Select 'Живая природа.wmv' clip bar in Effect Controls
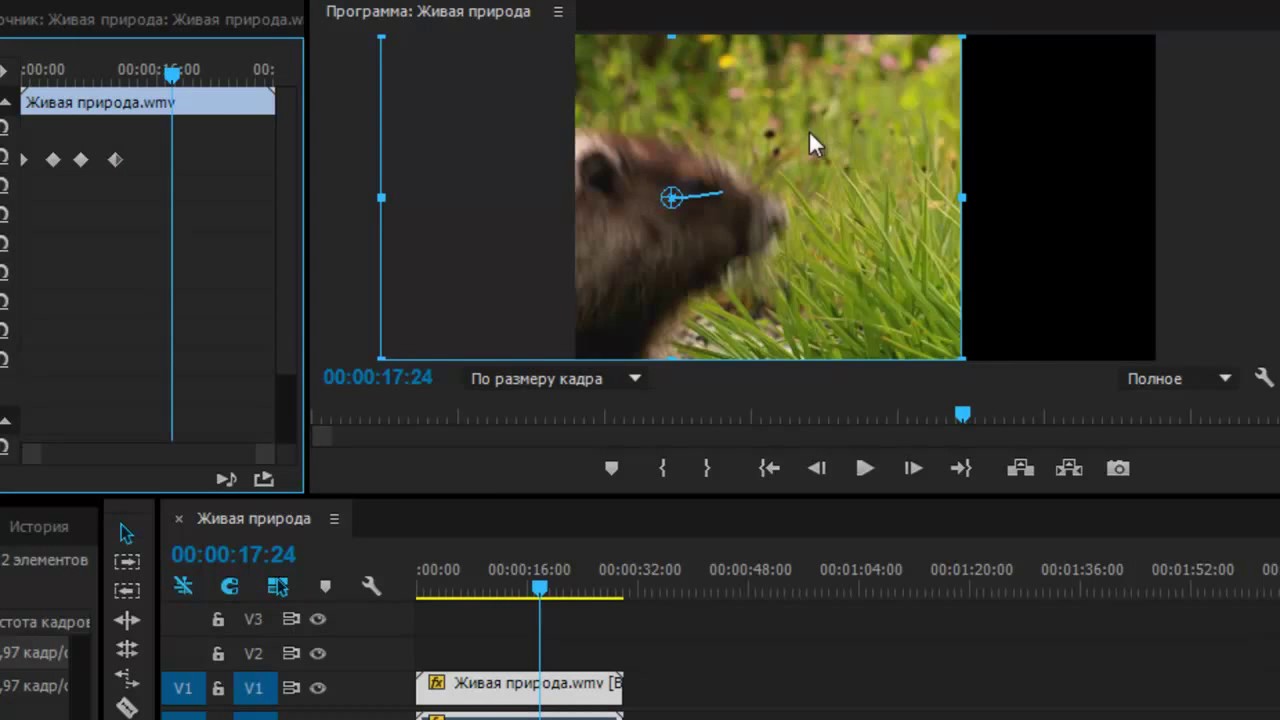 click(147, 102)
